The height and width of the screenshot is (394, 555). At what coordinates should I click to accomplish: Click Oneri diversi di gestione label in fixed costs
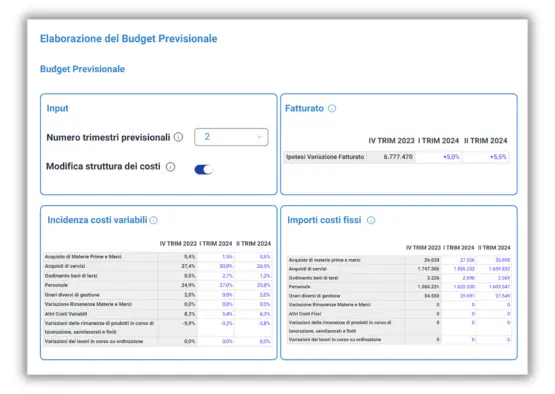(x=314, y=296)
